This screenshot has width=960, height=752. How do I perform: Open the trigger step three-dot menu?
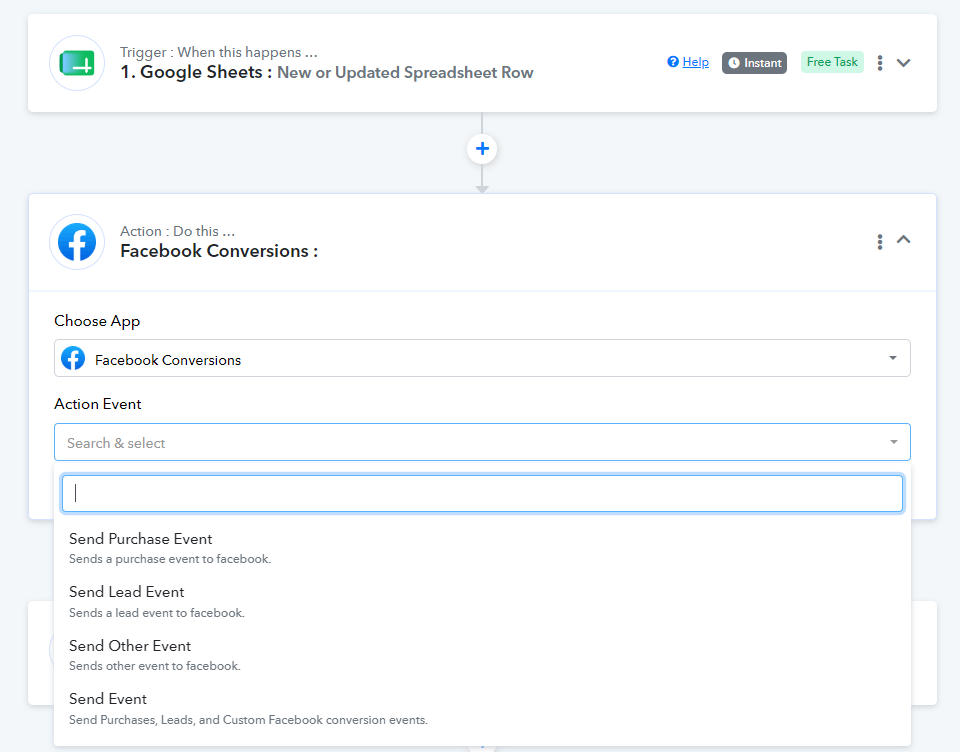tap(880, 62)
